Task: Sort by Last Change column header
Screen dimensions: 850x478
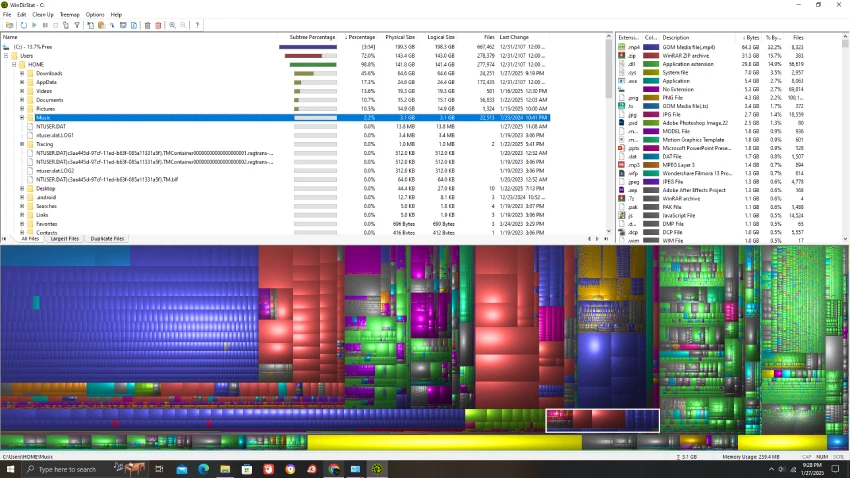Action: coord(524,37)
